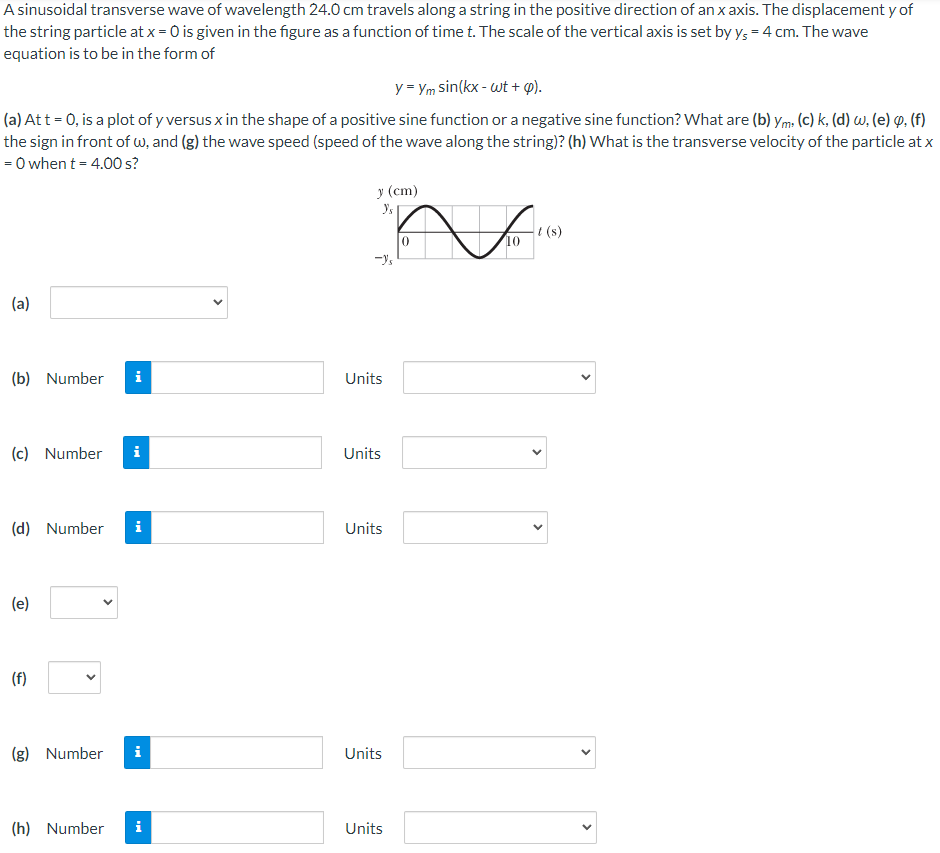The height and width of the screenshot is (853, 940).
Task: Open the Units dropdown for part (d)
Action: pyautogui.click(x=474, y=527)
